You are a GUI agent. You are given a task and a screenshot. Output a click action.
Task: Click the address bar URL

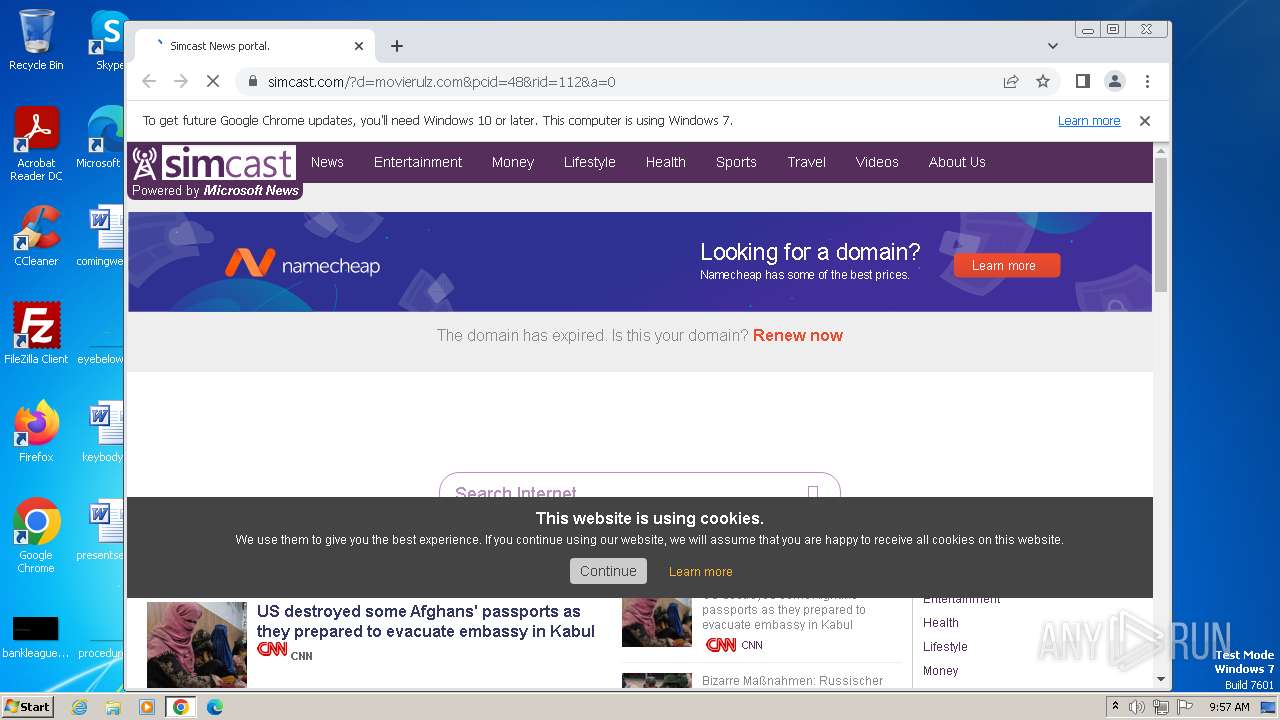(x=441, y=82)
